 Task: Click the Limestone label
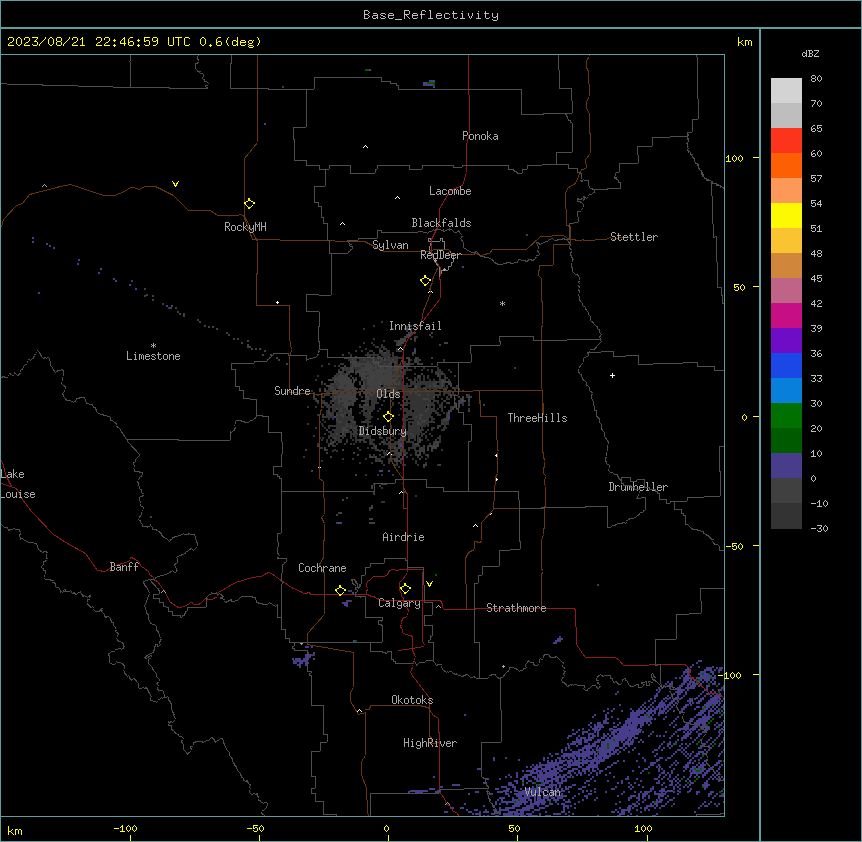[x=153, y=356]
